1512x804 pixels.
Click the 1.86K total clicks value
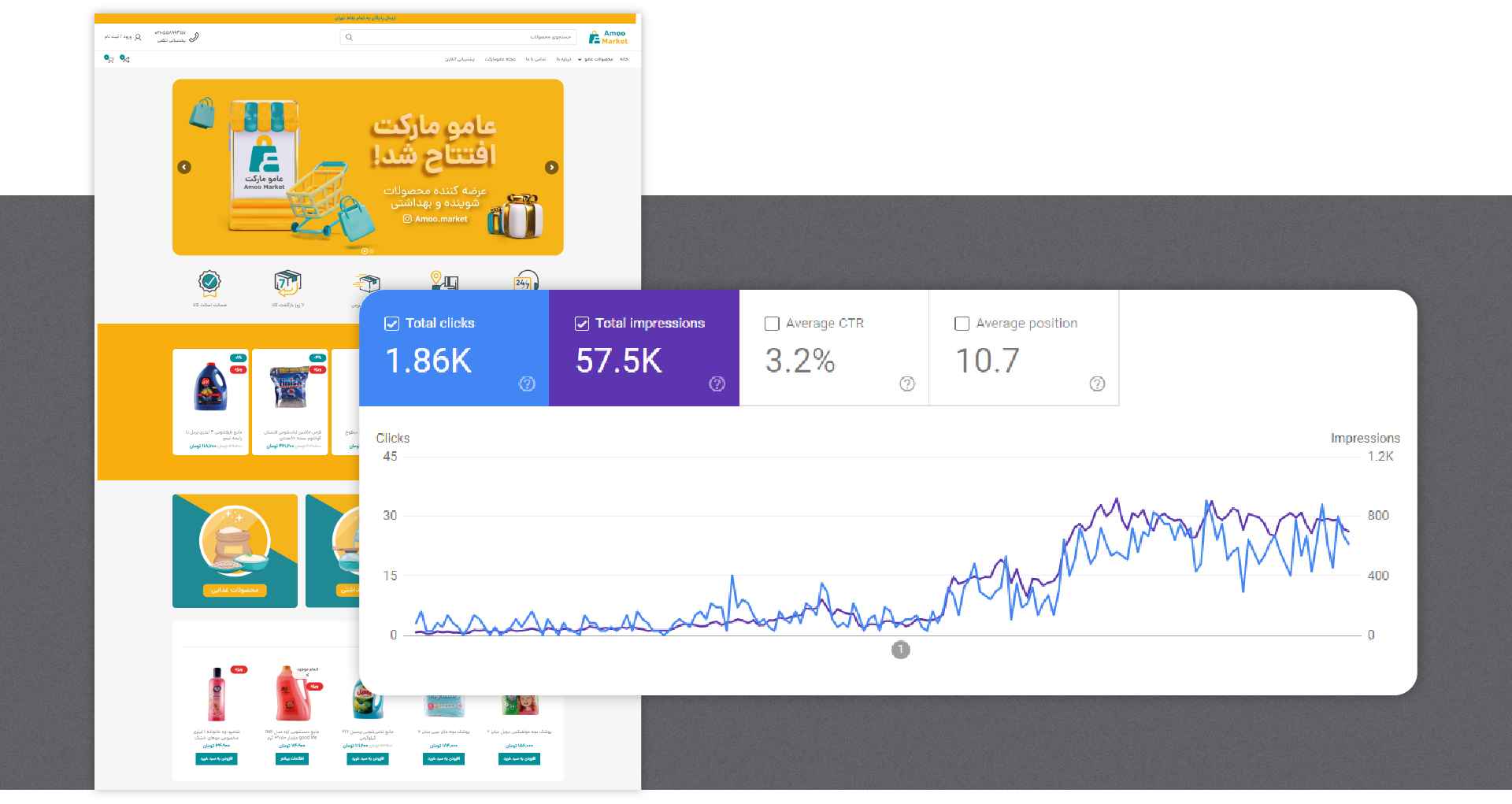coord(428,361)
